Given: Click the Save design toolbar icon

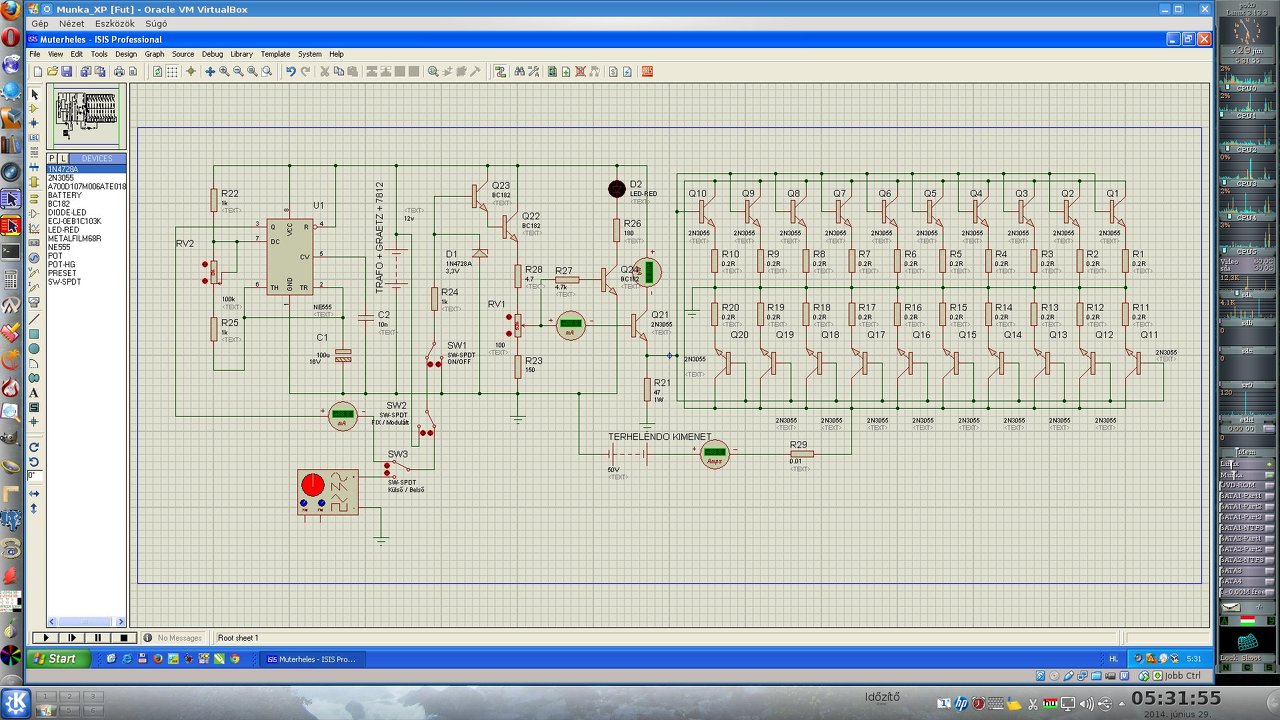Looking at the screenshot, I should click(x=67, y=72).
